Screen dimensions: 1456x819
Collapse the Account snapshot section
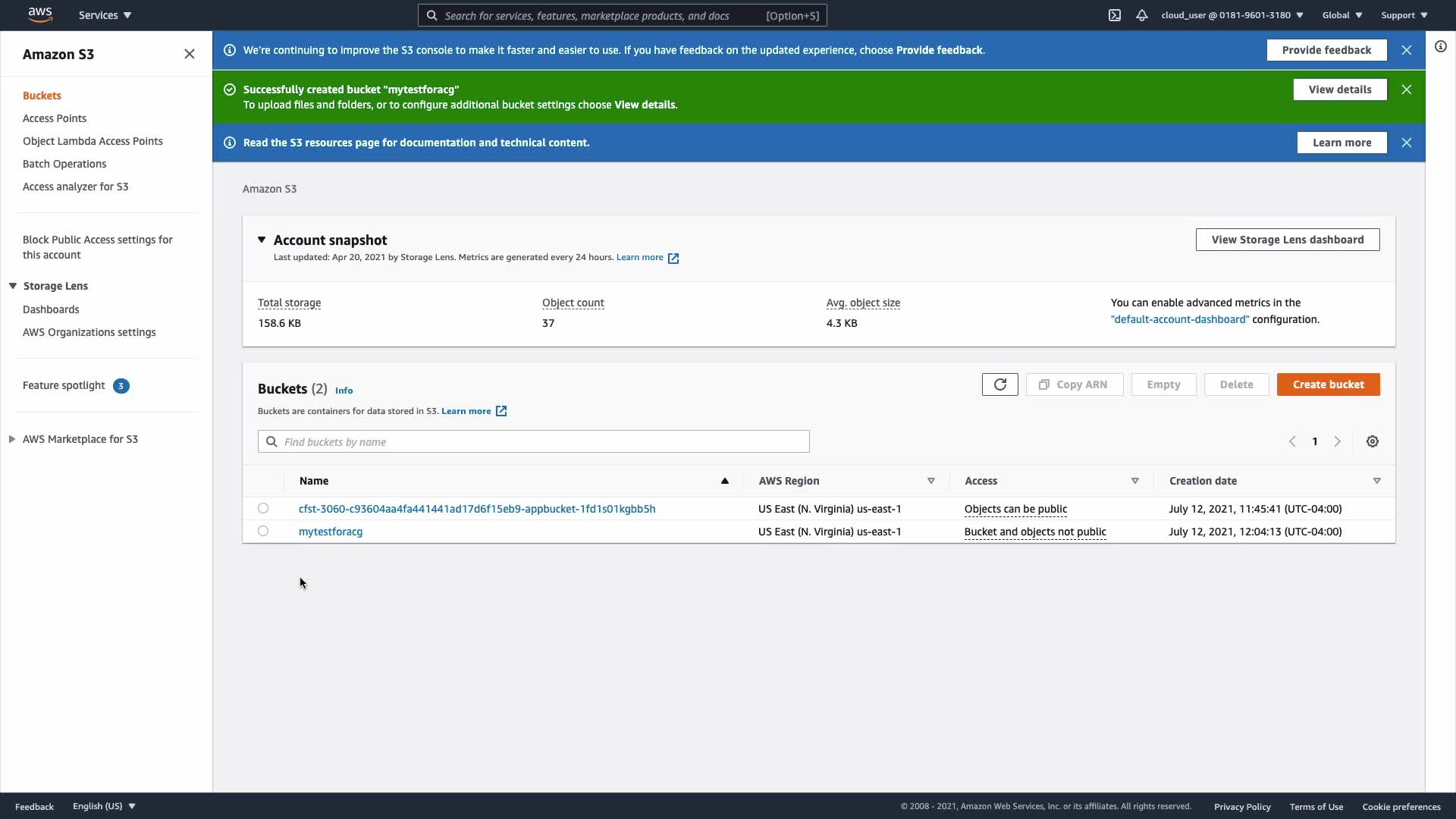[262, 240]
